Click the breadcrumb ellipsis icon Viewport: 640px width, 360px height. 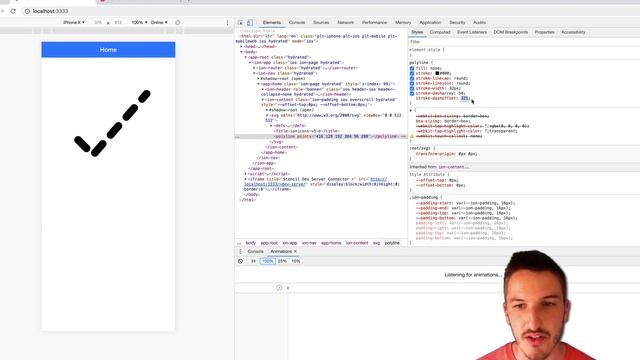click(x=239, y=243)
